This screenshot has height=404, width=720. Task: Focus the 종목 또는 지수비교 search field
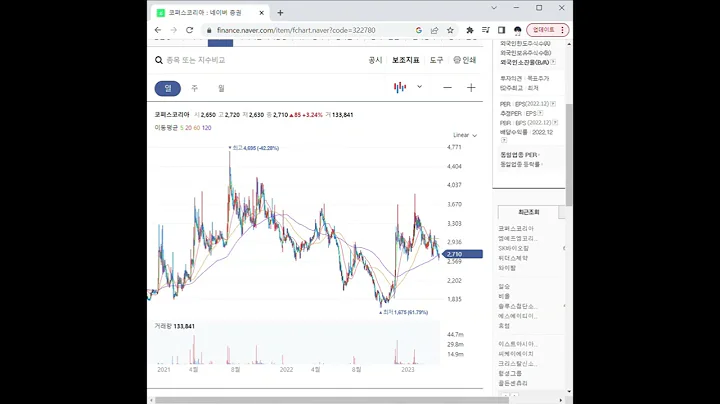click(x=196, y=60)
